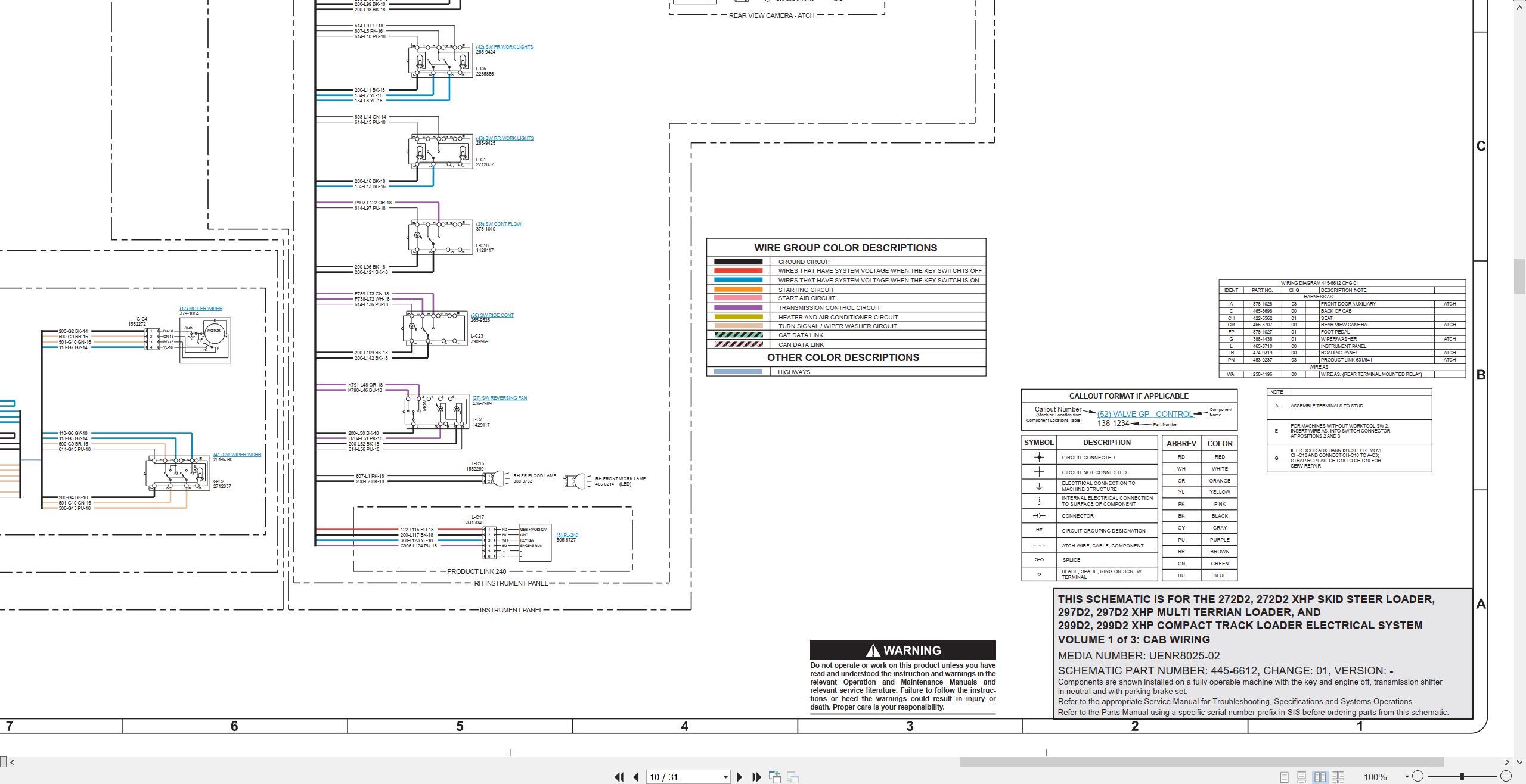This screenshot has height=784, width=1526.
Task: Open the (42) SW FR WORK LIGHTS link
Action: pyautogui.click(x=504, y=47)
